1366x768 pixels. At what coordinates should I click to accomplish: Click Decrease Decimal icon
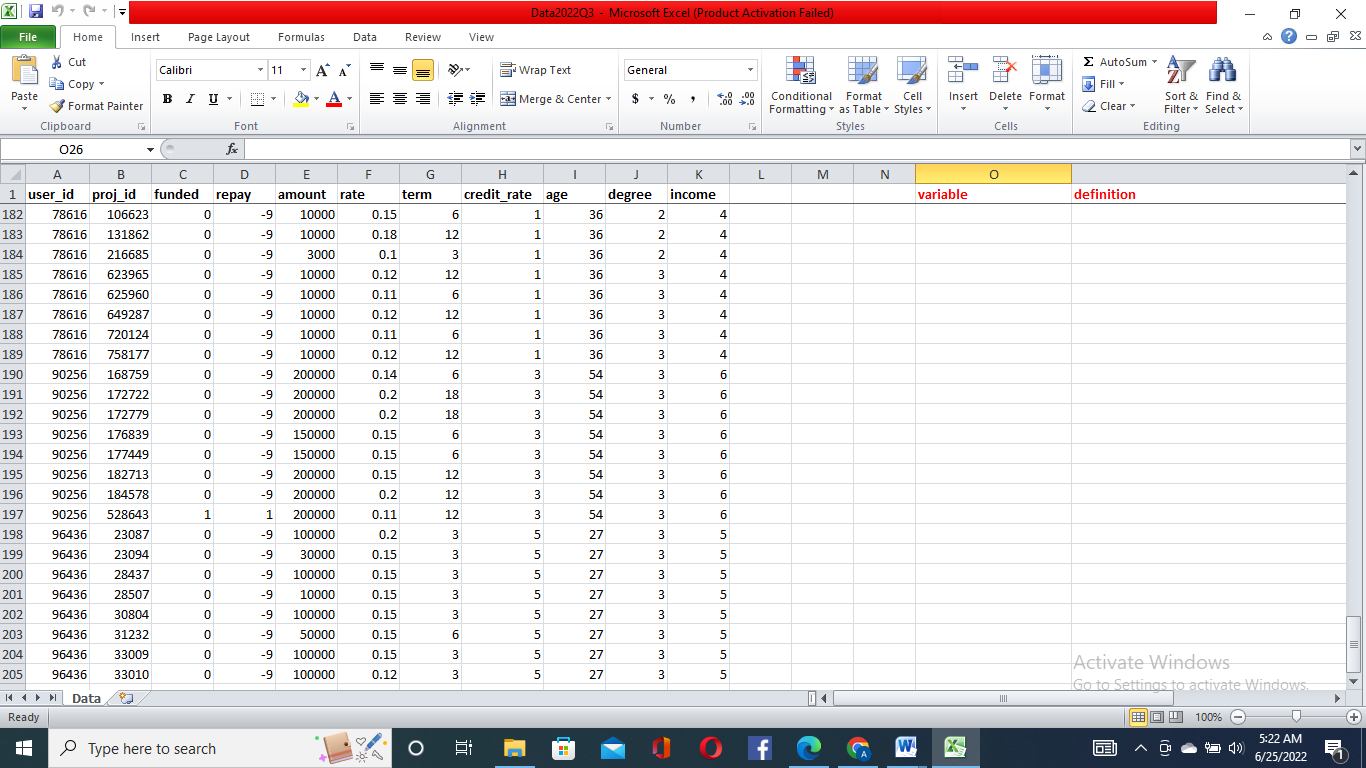[x=747, y=99]
